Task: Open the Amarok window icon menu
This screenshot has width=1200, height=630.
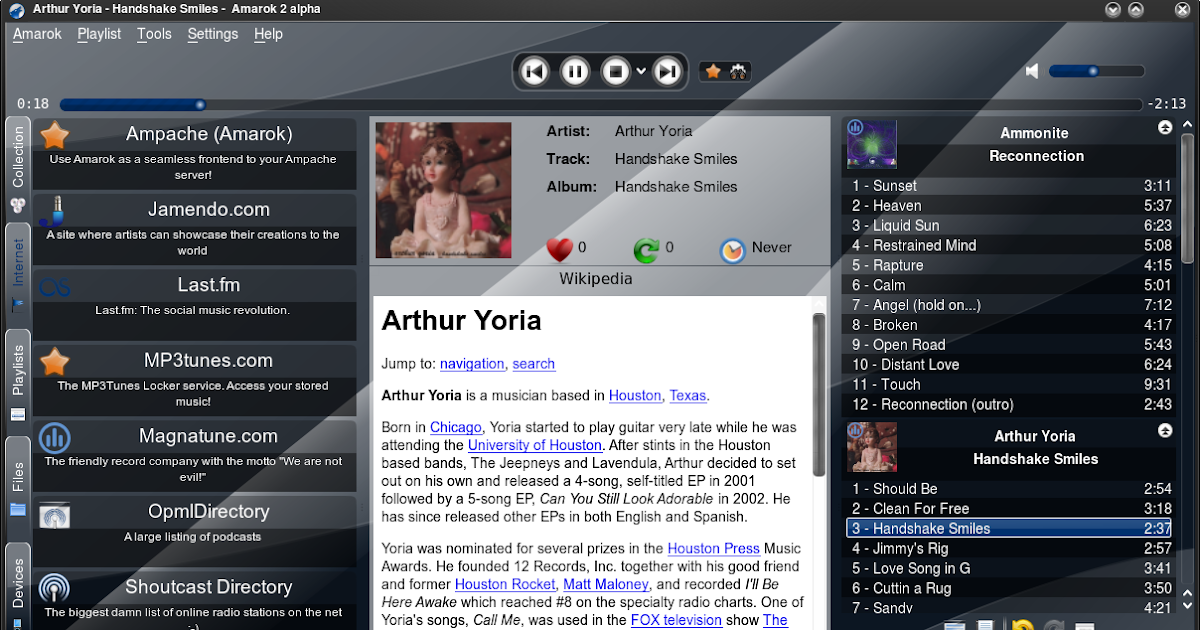Action: [x=16, y=10]
